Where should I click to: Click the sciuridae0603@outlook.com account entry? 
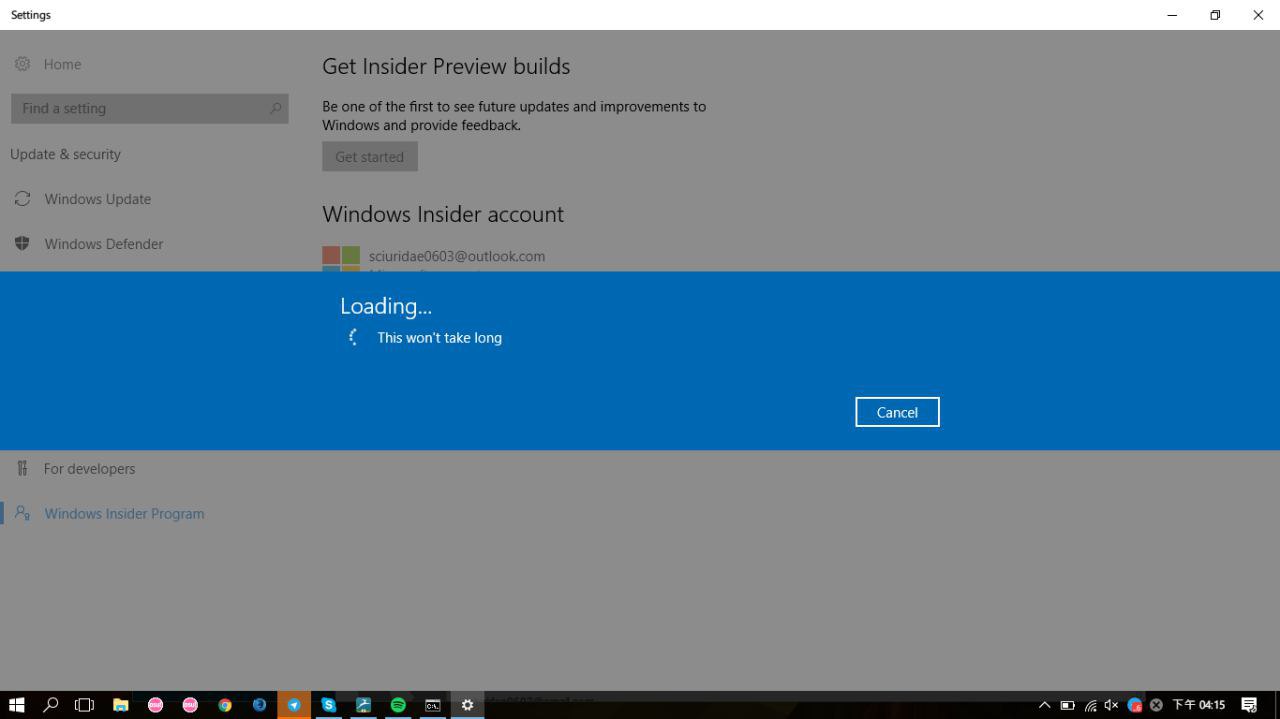(x=457, y=256)
